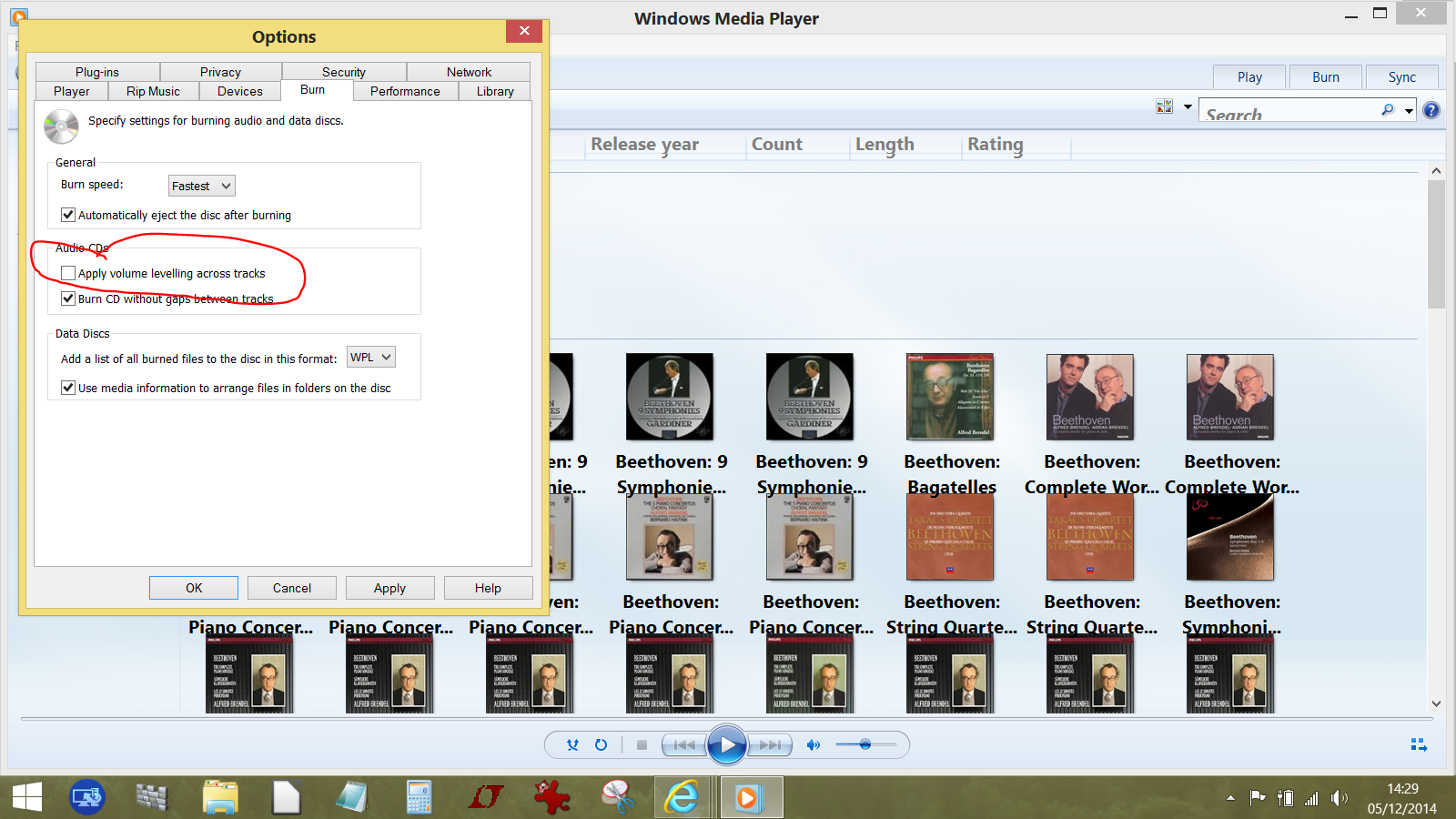The height and width of the screenshot is (819, 1456).
Task: Click the library scroll up arrow
Action: [1436, 171]
